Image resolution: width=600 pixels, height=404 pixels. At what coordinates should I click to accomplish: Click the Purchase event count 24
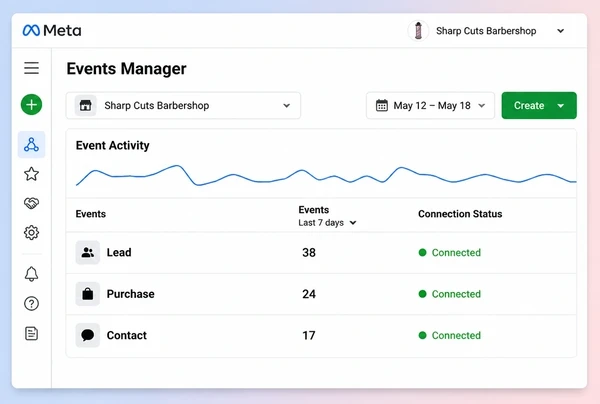(x=309, y=294)
